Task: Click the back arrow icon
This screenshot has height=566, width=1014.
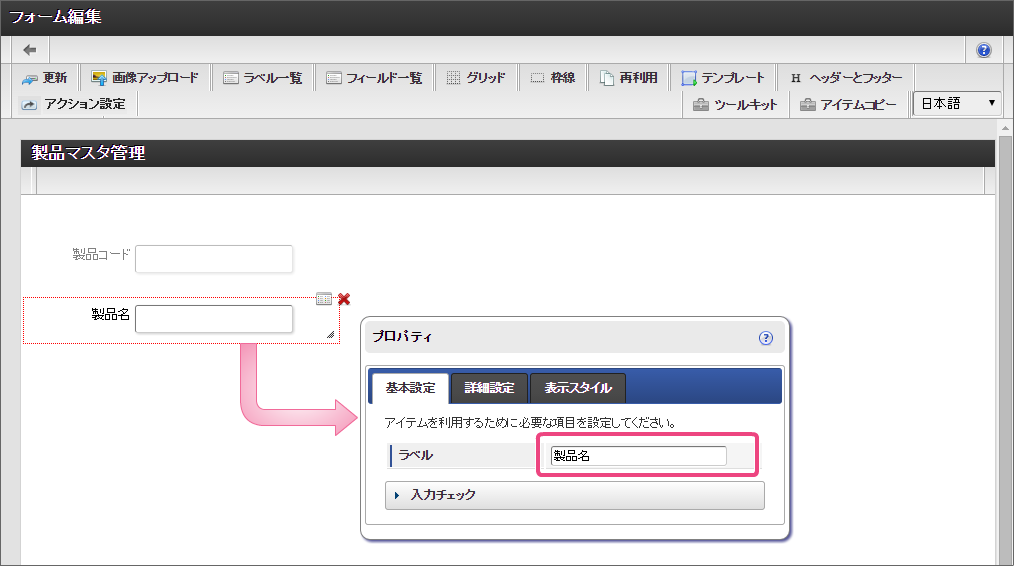Action: pyautogui.click(x=30, y=50)
